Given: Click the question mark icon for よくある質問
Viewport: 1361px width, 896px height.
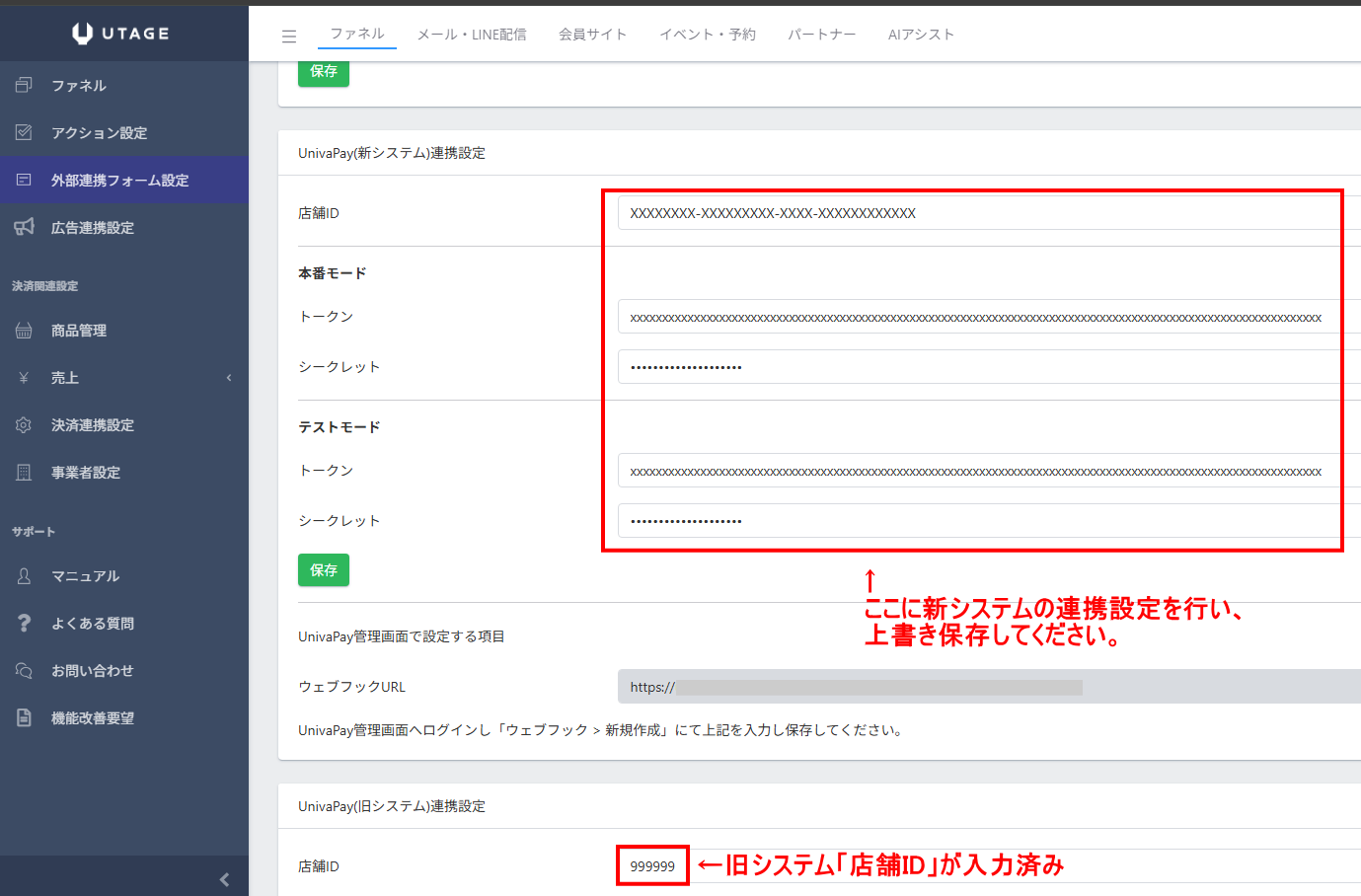Looking at the screenshot, I should coord(25,624).
